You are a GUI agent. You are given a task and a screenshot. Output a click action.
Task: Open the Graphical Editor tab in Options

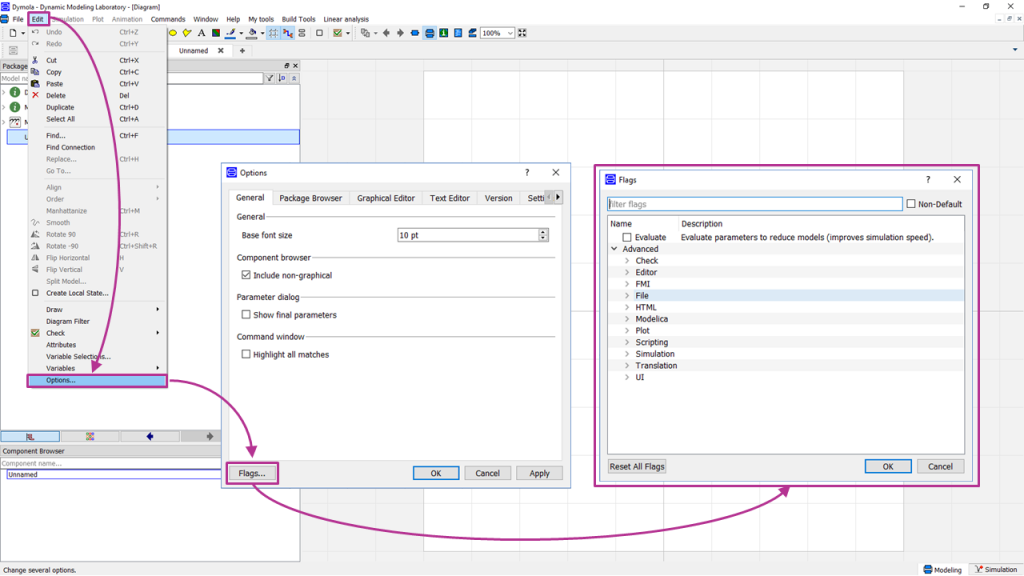pyautogui.click(x=385, y=198)
